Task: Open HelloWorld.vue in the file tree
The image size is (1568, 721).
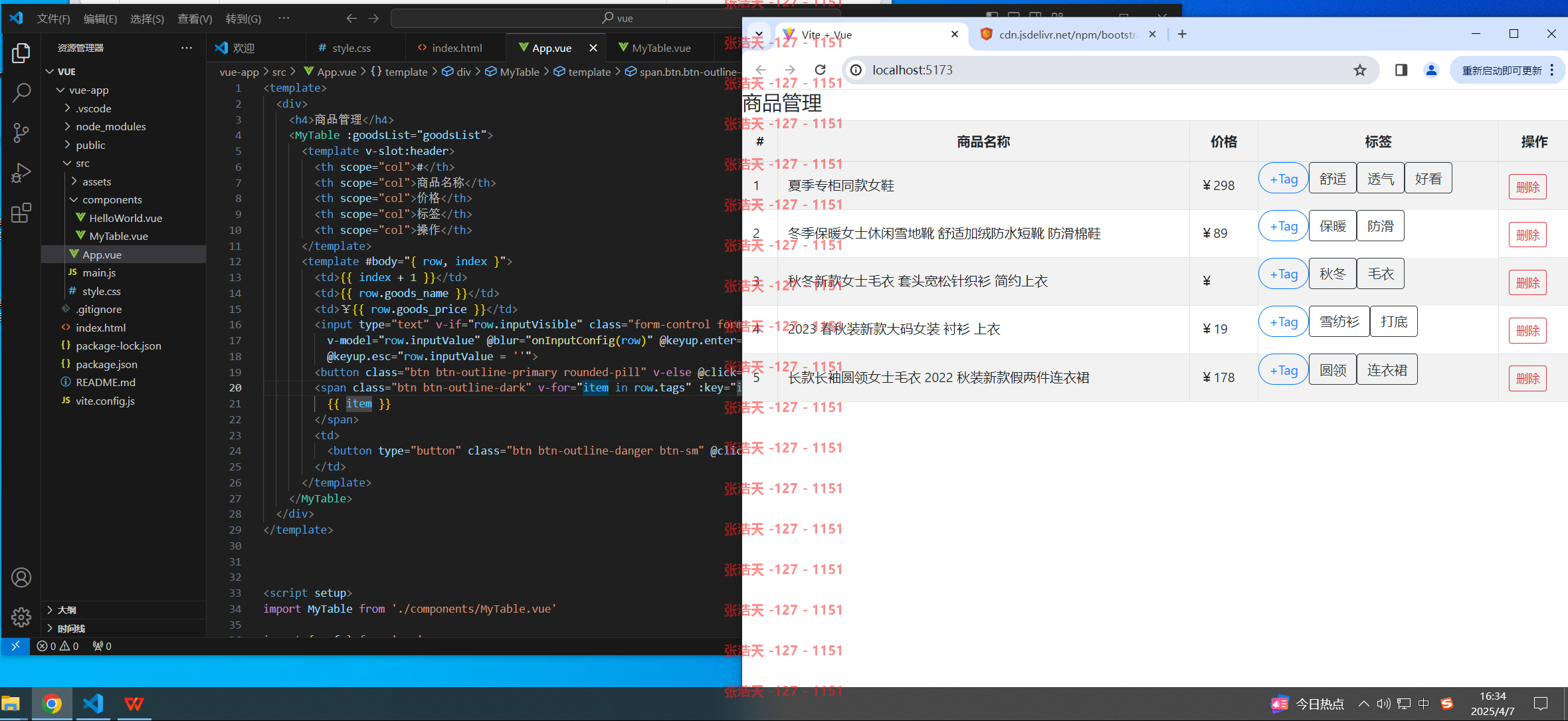Action: [x=124, y=218]
